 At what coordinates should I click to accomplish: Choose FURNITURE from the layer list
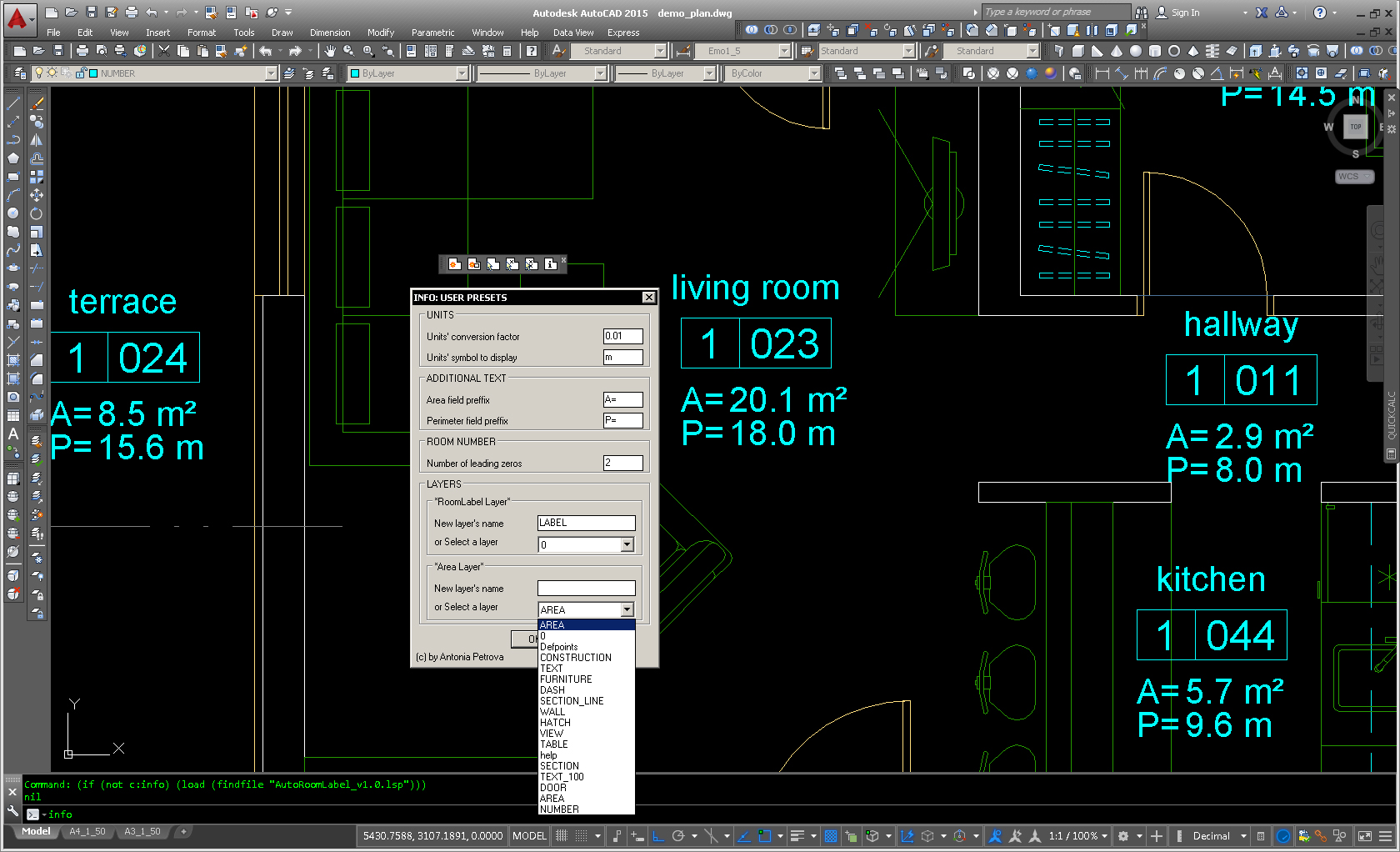pyautogui.click(x=566, y=679)
